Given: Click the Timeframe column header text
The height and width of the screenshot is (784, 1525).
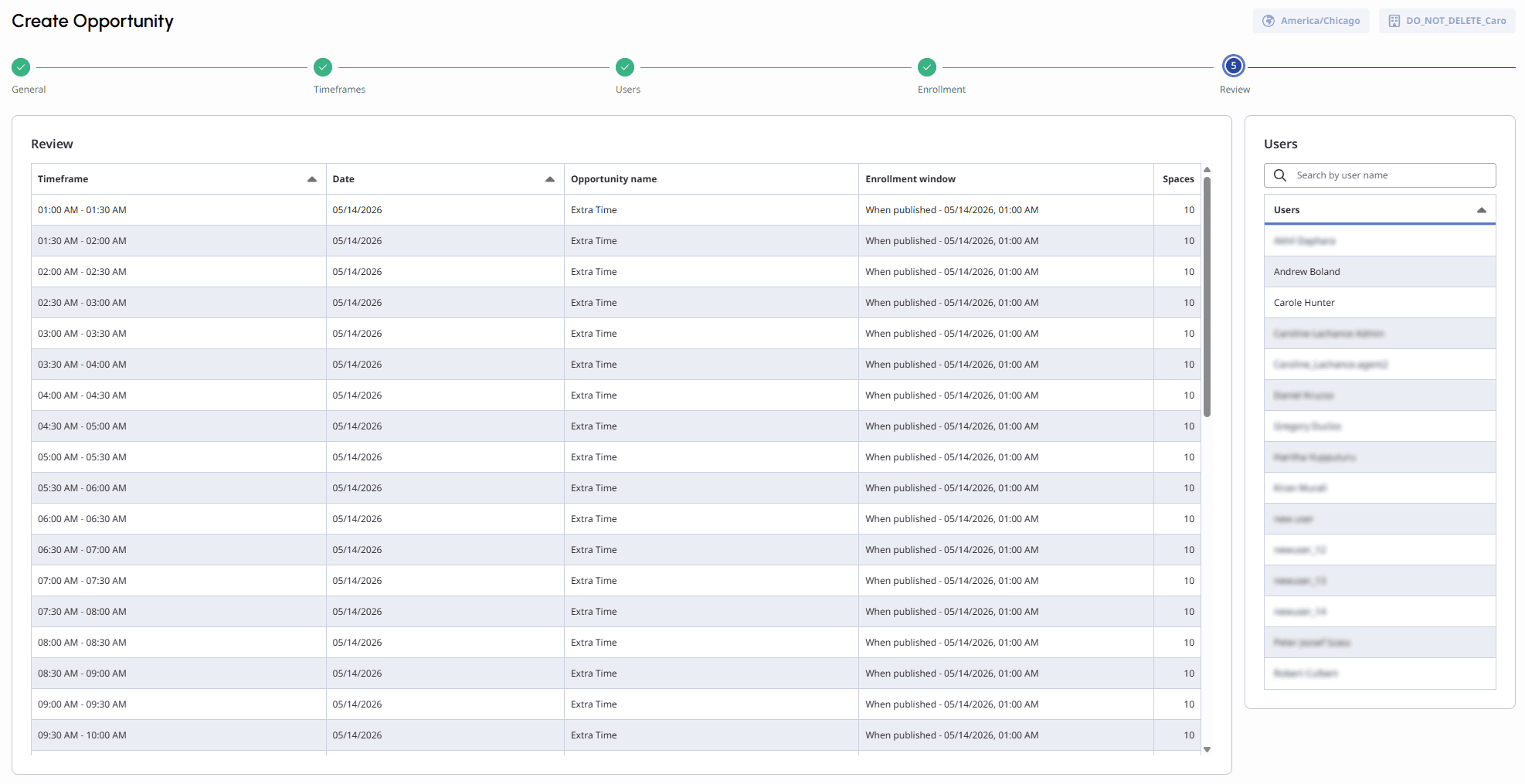Looking at the screenshot, I should tap(63, 179).
